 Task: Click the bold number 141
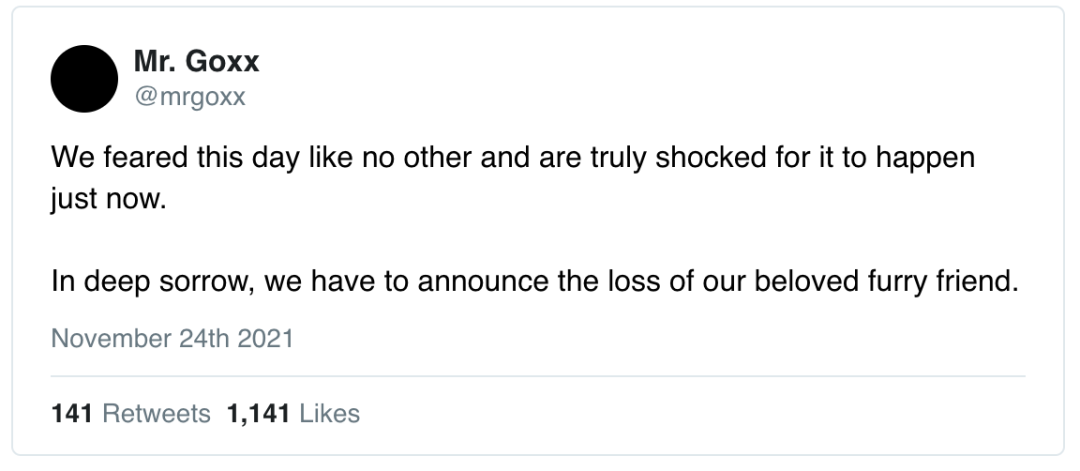tap(71, 413)
